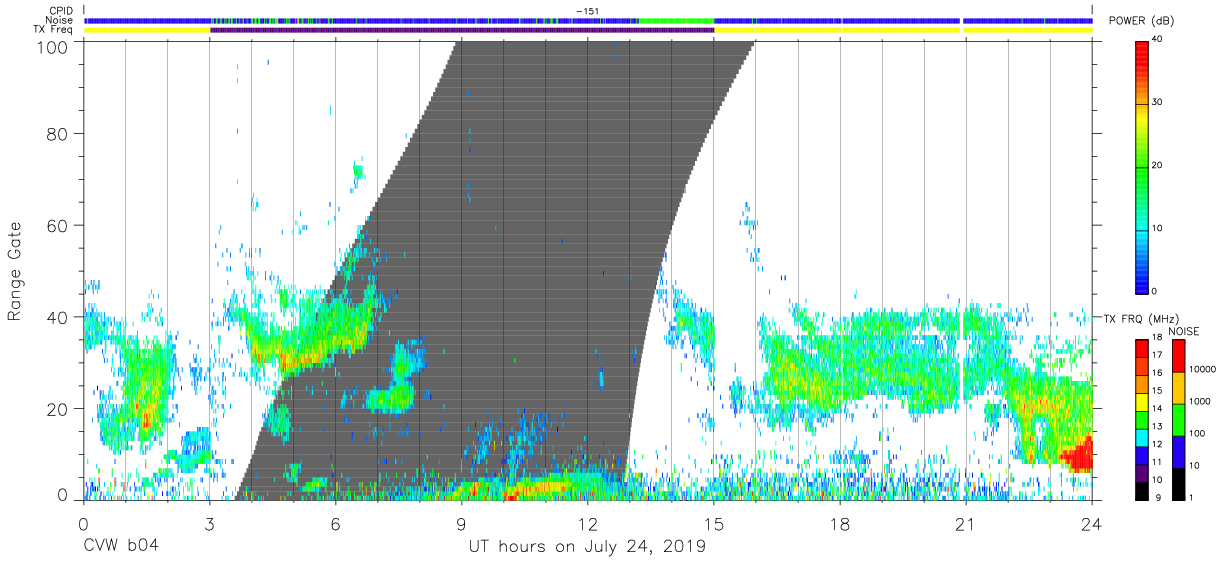
Task: Click the Range Gate axis title
Action: click(15, 270)
